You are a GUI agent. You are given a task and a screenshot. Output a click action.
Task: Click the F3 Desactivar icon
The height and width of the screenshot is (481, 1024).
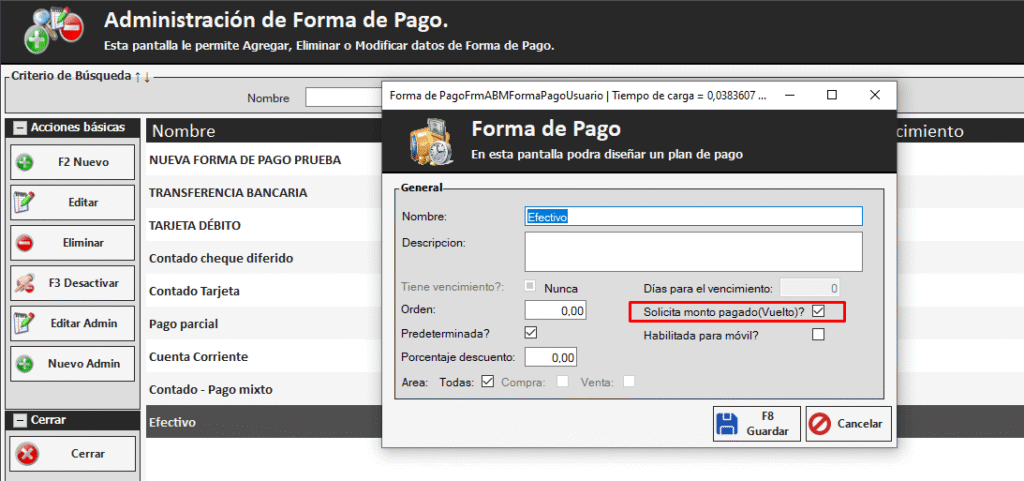point(26,283)
